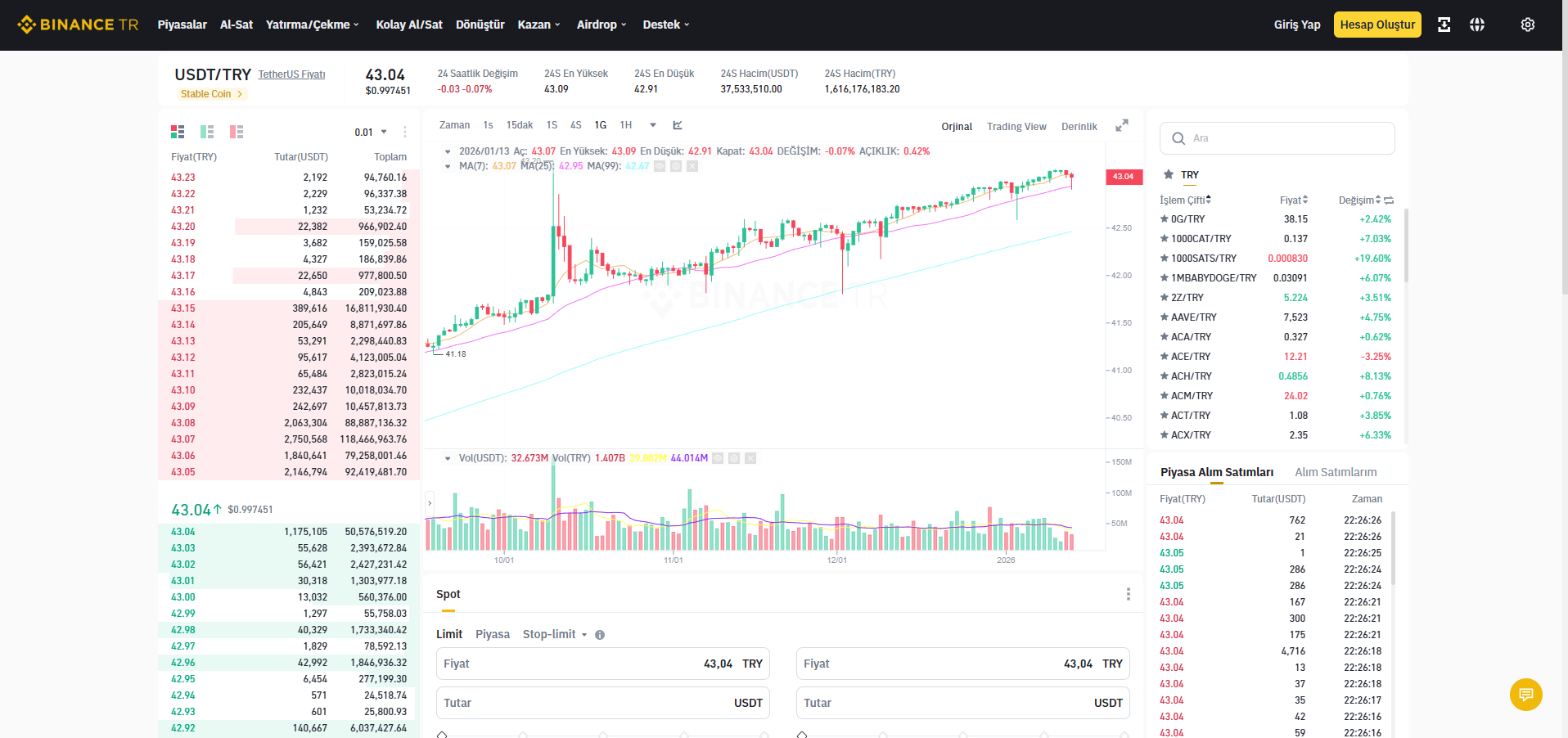Open chart indicators icon next to intervals
Viewport: 1568px width, 738px height.
pos(678,125)
